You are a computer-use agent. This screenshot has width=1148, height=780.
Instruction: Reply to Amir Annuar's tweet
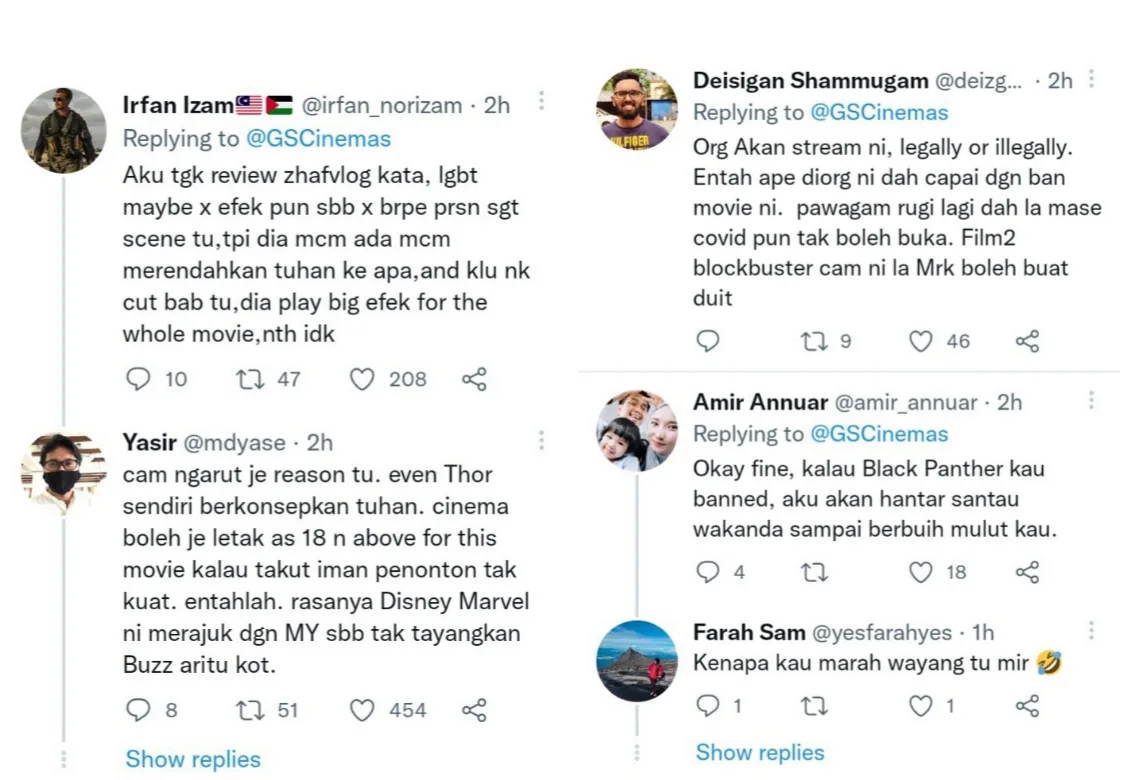pyautogui.click(x=708, y=572)
